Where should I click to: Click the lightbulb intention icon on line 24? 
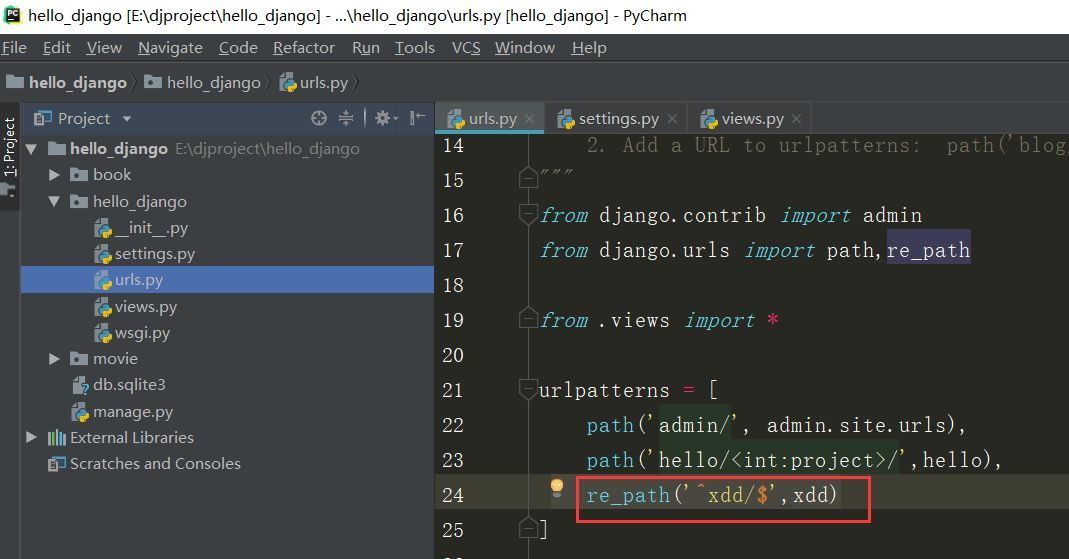(557, 487)
